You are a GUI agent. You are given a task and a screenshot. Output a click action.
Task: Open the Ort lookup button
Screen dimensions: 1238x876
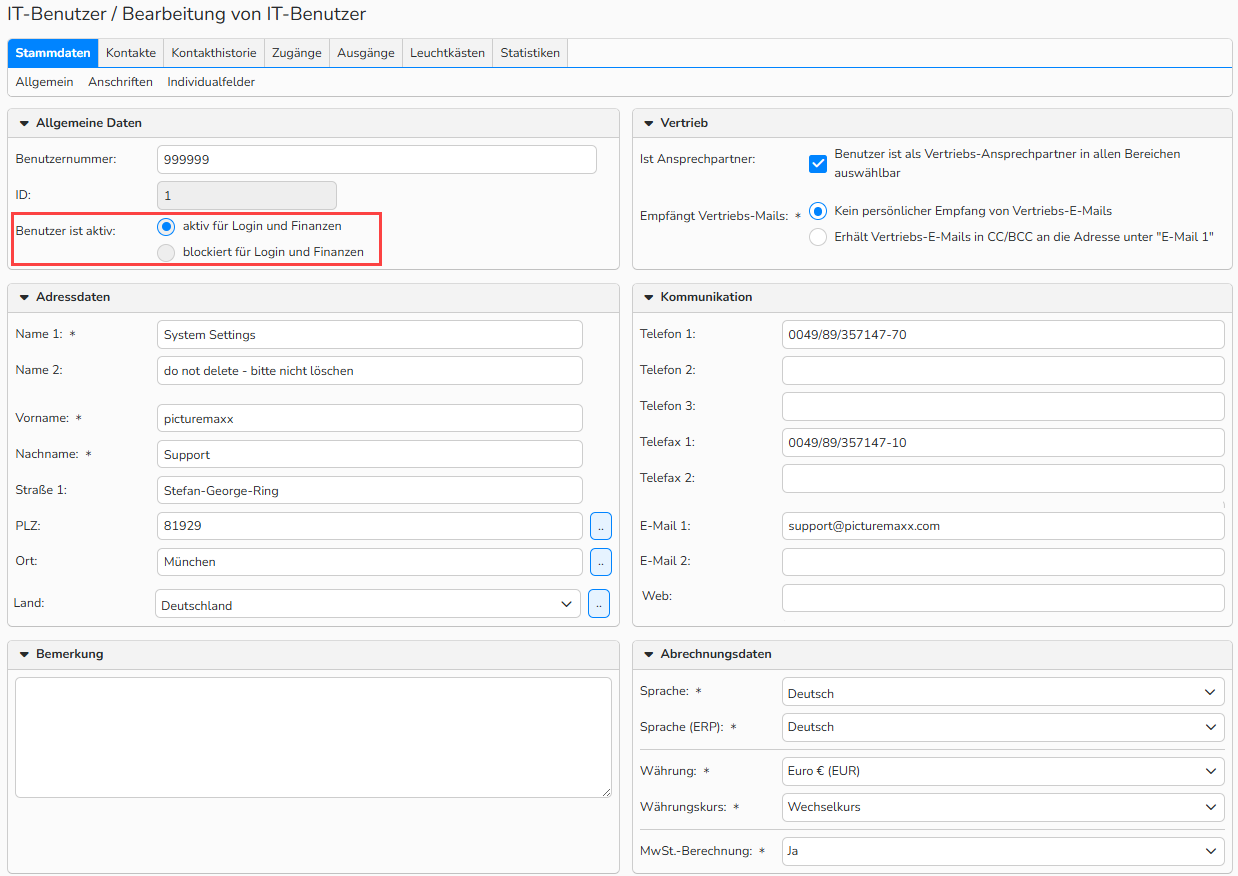point(599,562)
